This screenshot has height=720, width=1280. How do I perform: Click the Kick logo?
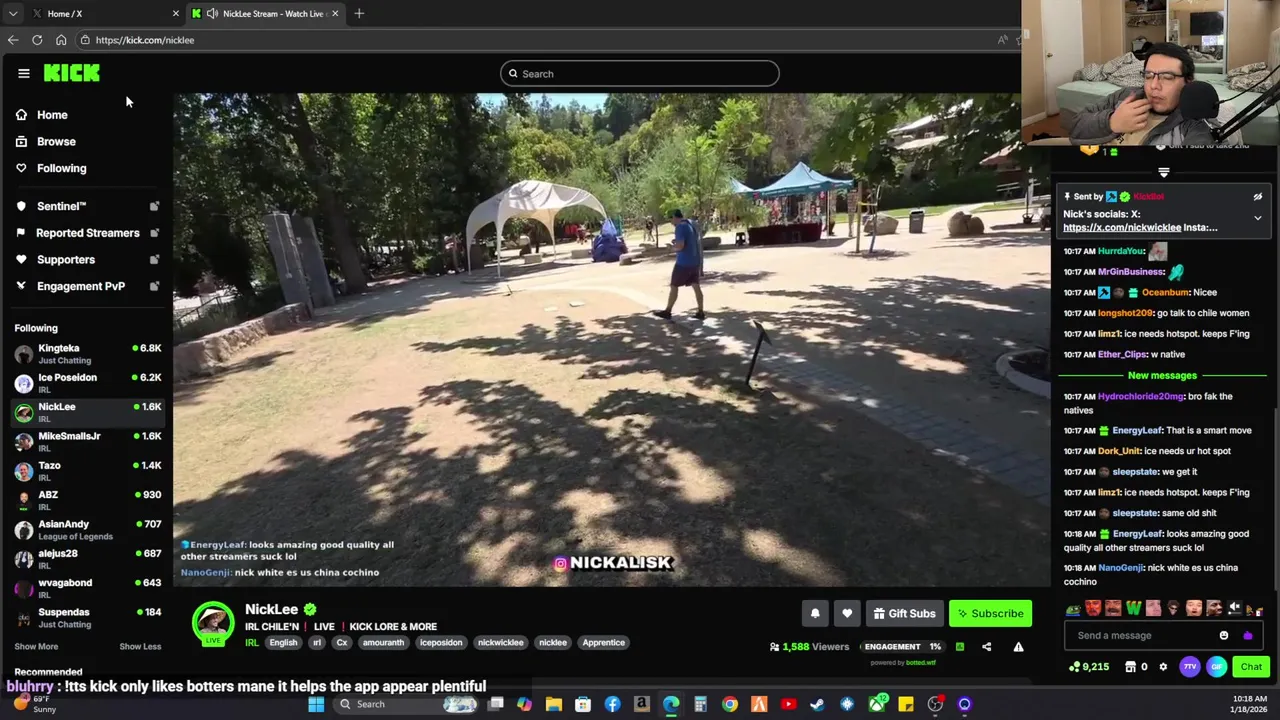(x=71, y=73)
